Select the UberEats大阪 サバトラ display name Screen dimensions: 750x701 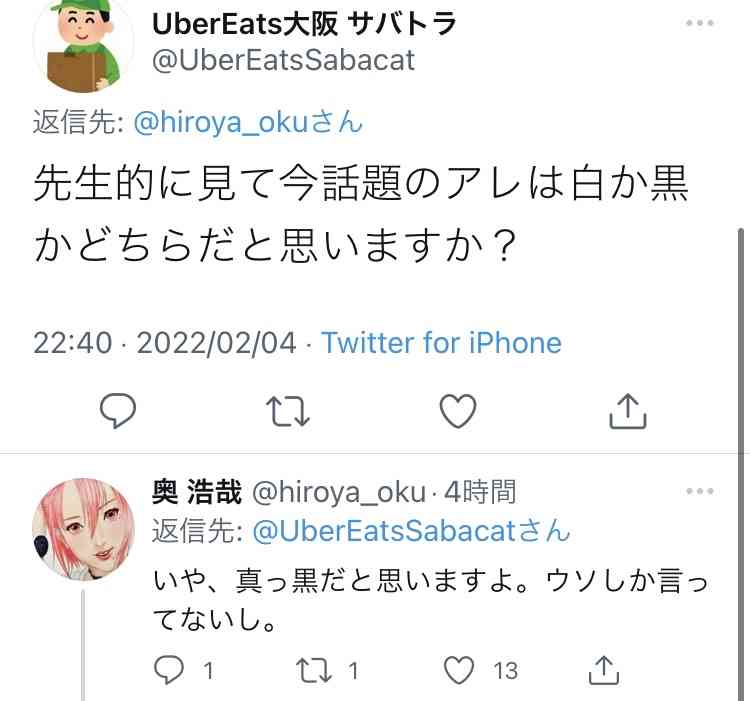304,23
